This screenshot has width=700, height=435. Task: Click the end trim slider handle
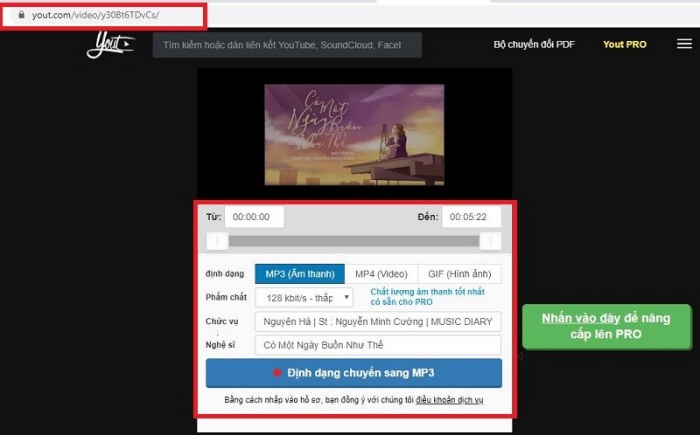tap(490, 240)
